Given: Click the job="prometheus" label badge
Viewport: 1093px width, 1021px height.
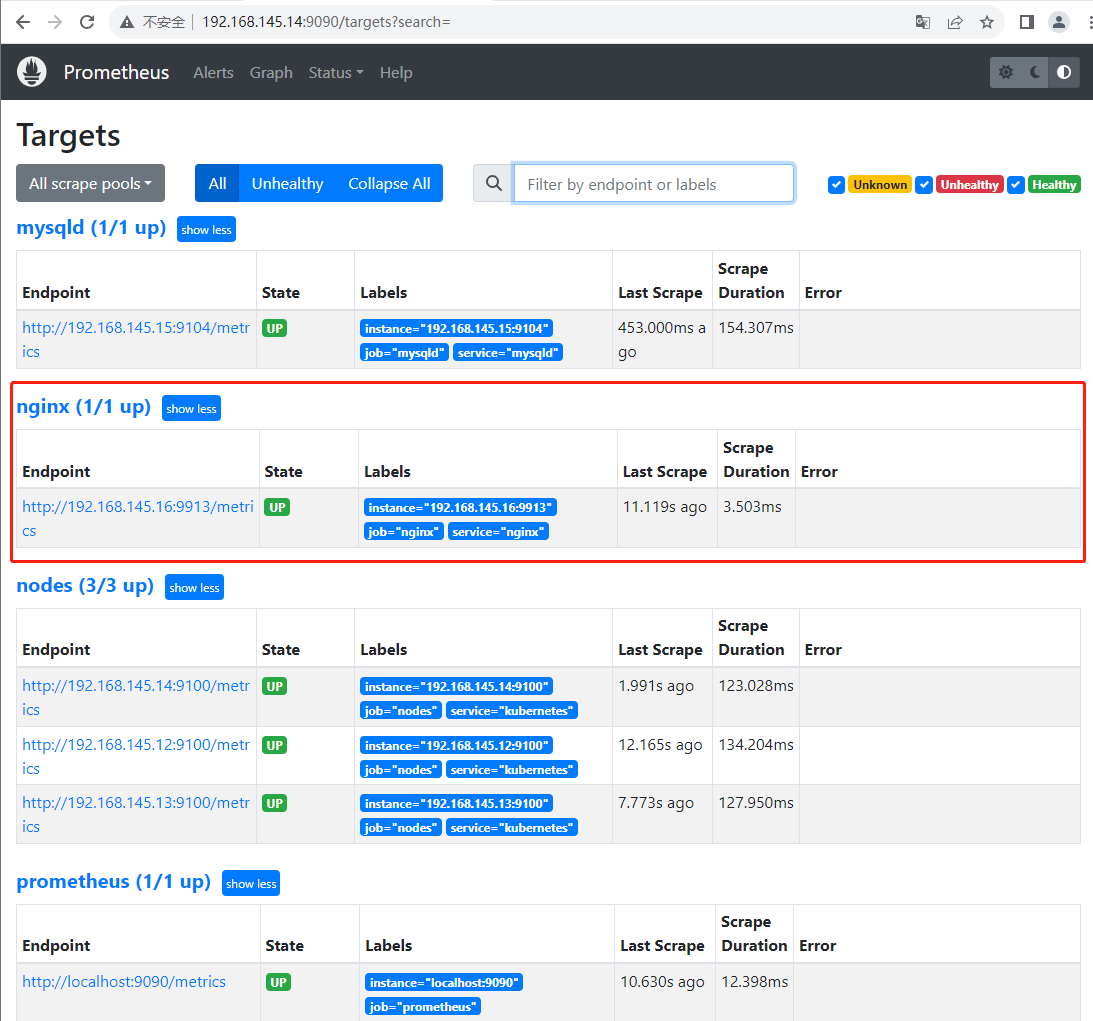Looking at the screenshot, I should coord(423,1007).
